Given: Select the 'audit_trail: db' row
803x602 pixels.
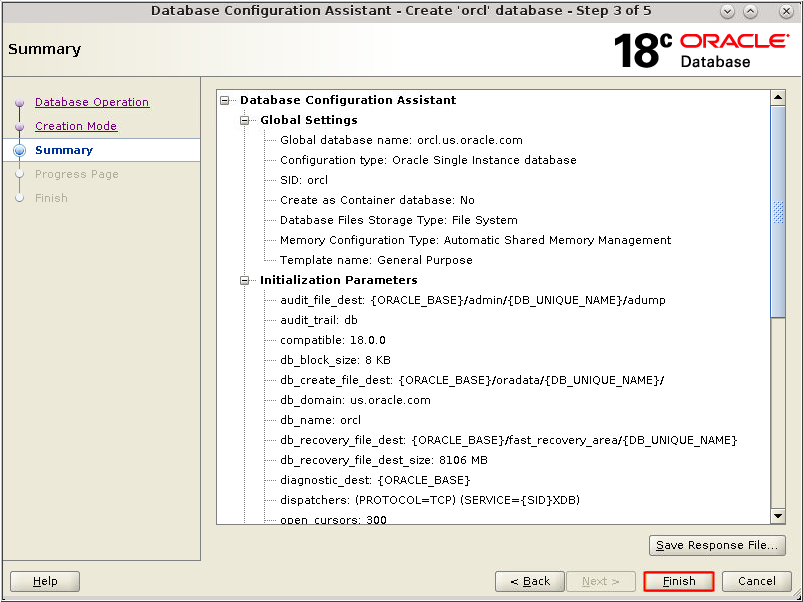Looking at the screenshot, I should pos(319,320).
